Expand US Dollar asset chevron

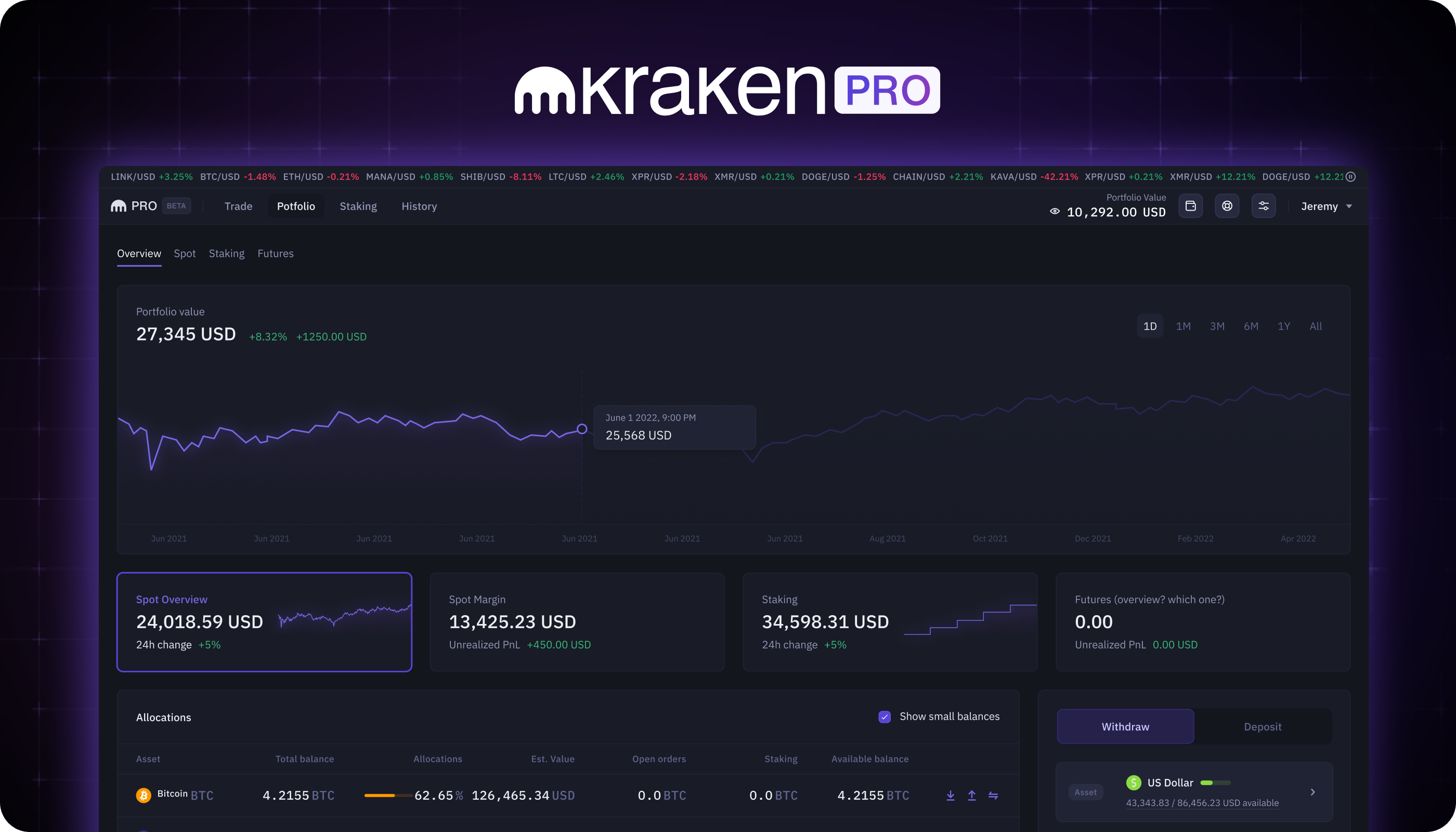(x=1312, y=791)
